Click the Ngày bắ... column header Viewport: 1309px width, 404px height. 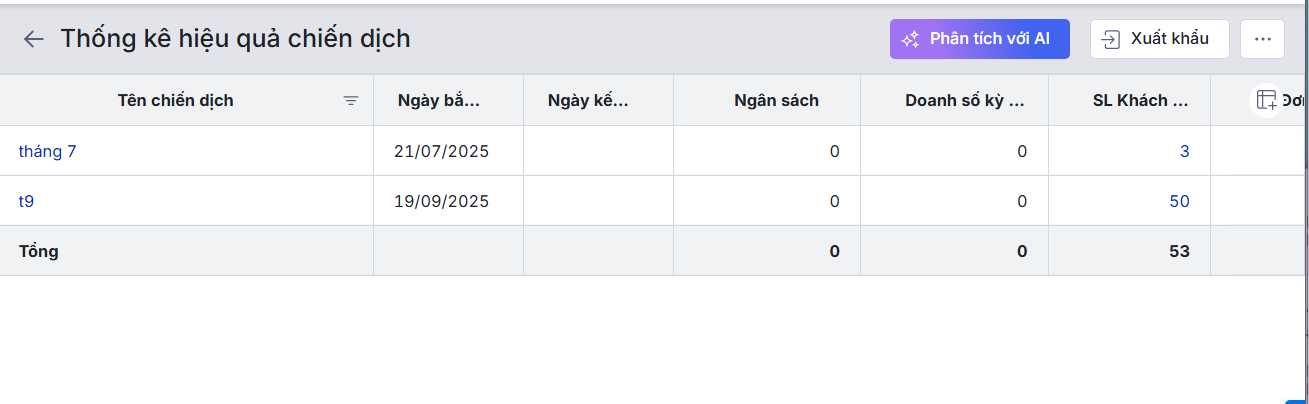point(439,100)
